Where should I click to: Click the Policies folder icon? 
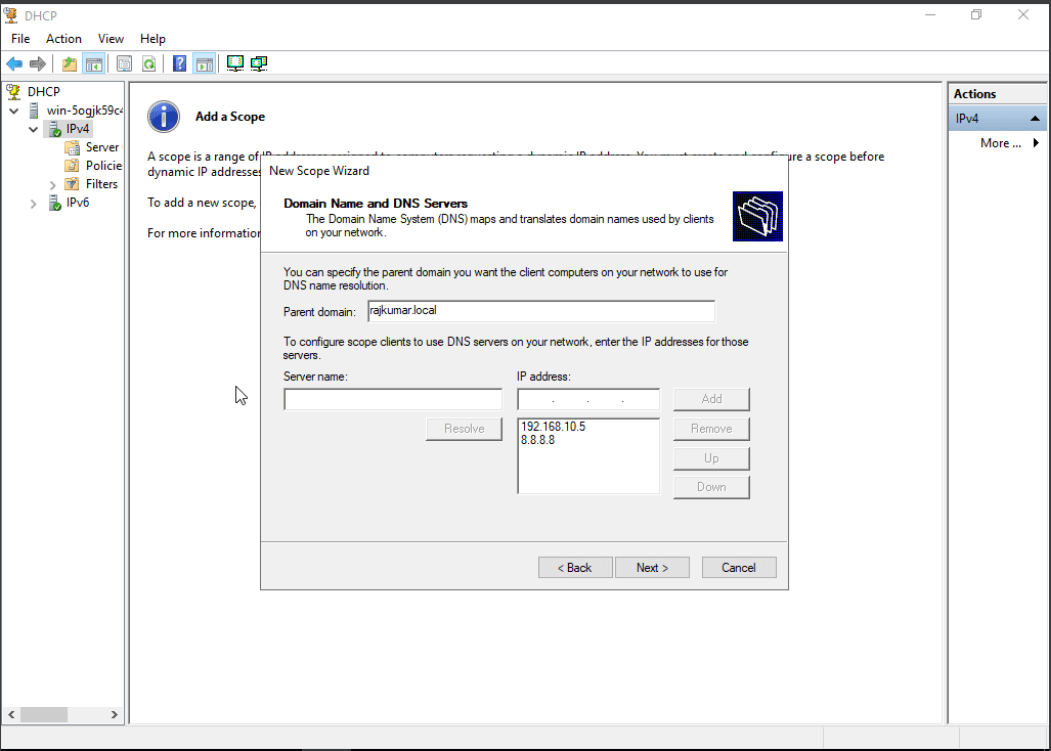tap(72, 166)
